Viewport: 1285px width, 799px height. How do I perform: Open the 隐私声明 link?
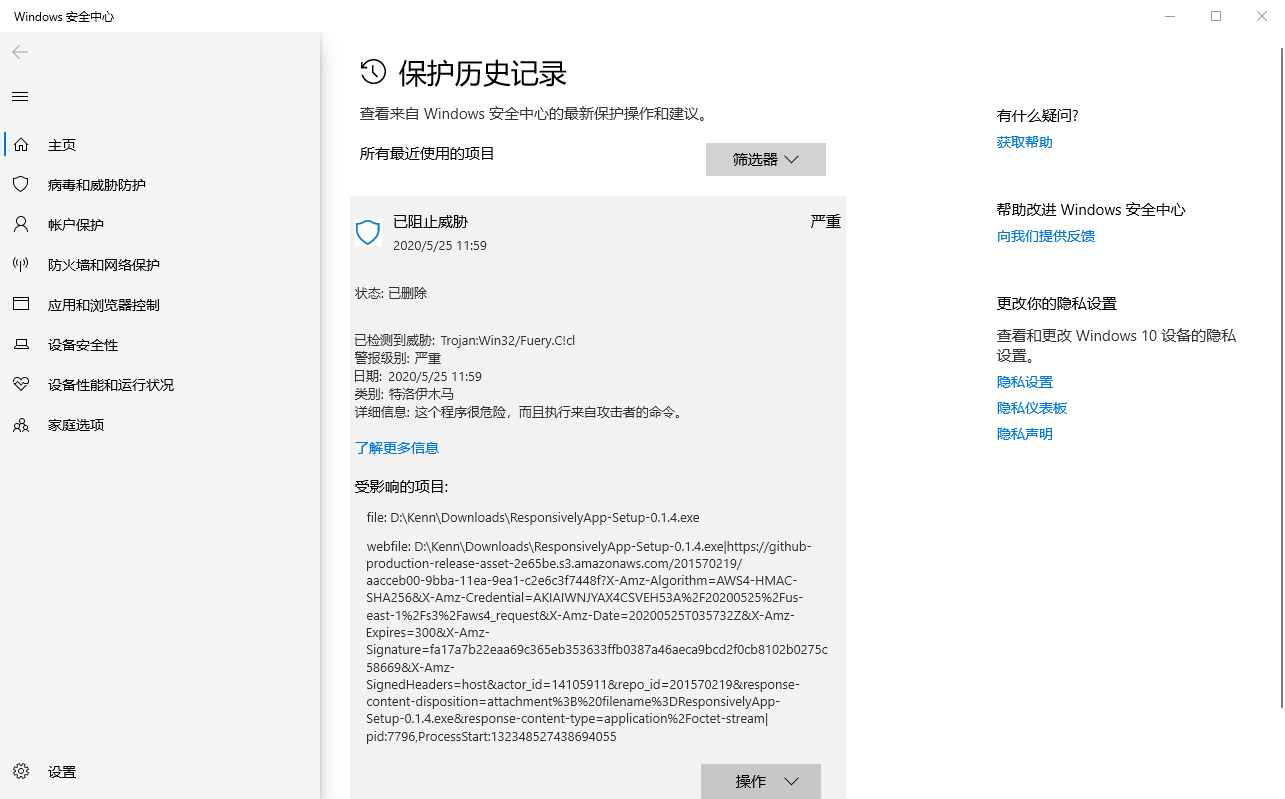click(x=1024, y=434)
